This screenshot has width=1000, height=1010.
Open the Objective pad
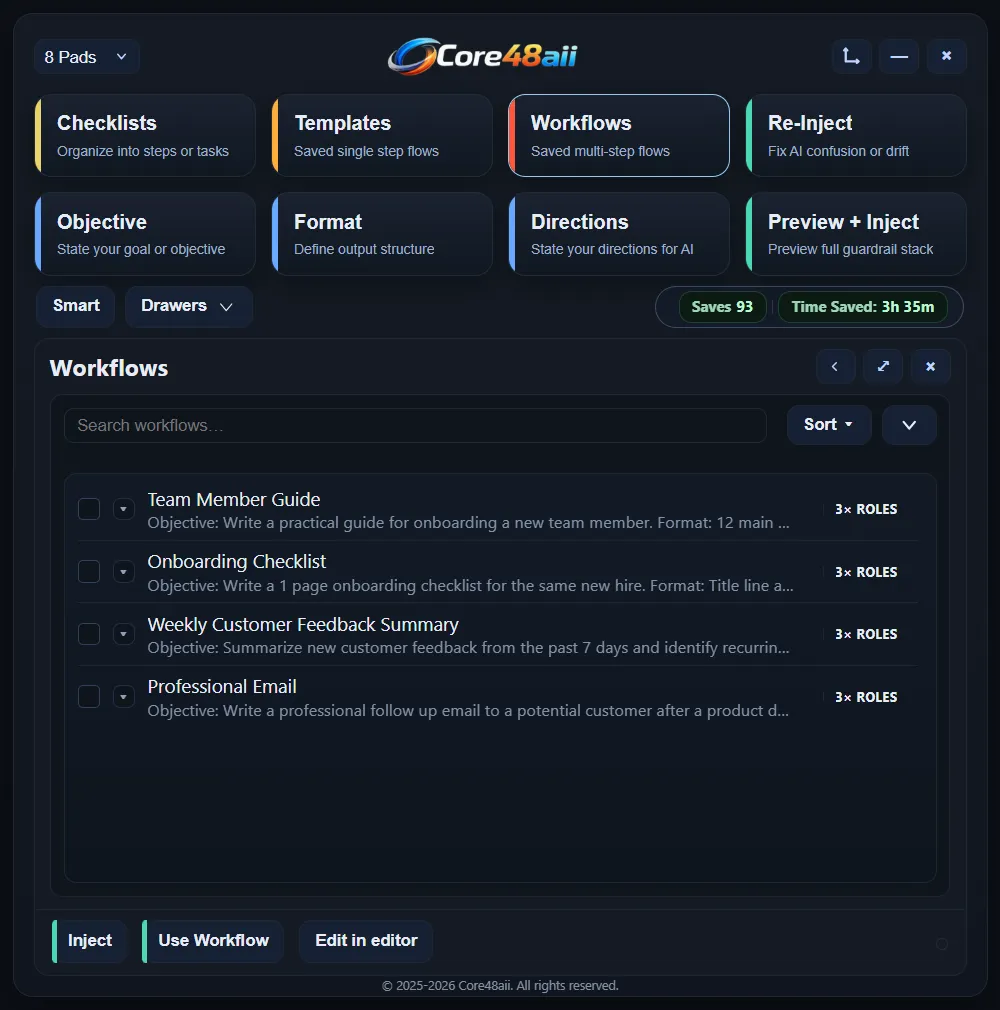(146, 234)
